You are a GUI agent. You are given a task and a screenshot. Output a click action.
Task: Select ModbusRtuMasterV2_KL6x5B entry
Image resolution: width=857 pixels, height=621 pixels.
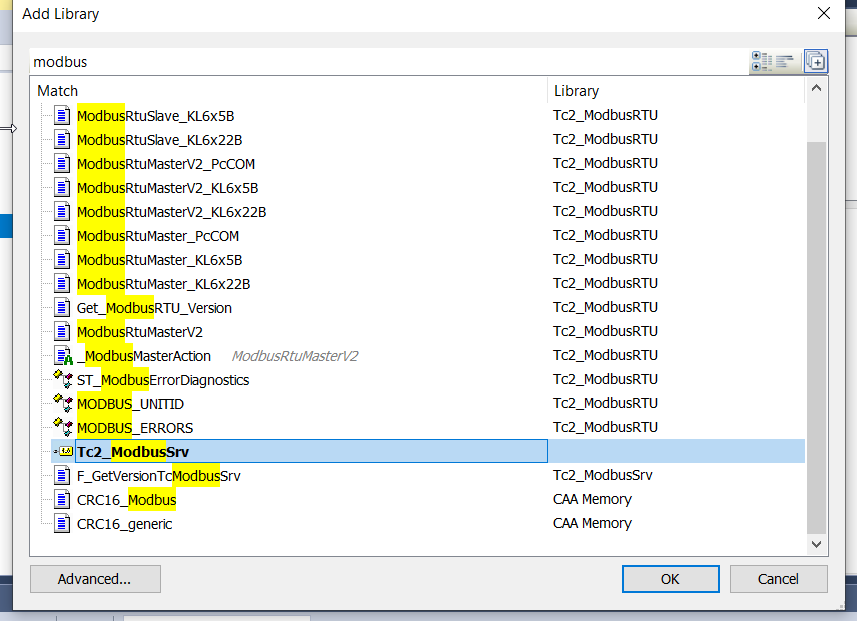(167, 188)
